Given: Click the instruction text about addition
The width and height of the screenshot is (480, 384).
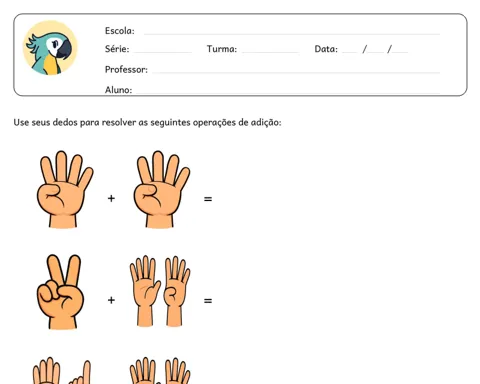Looking at the screenshot, I should coord(147,122).
